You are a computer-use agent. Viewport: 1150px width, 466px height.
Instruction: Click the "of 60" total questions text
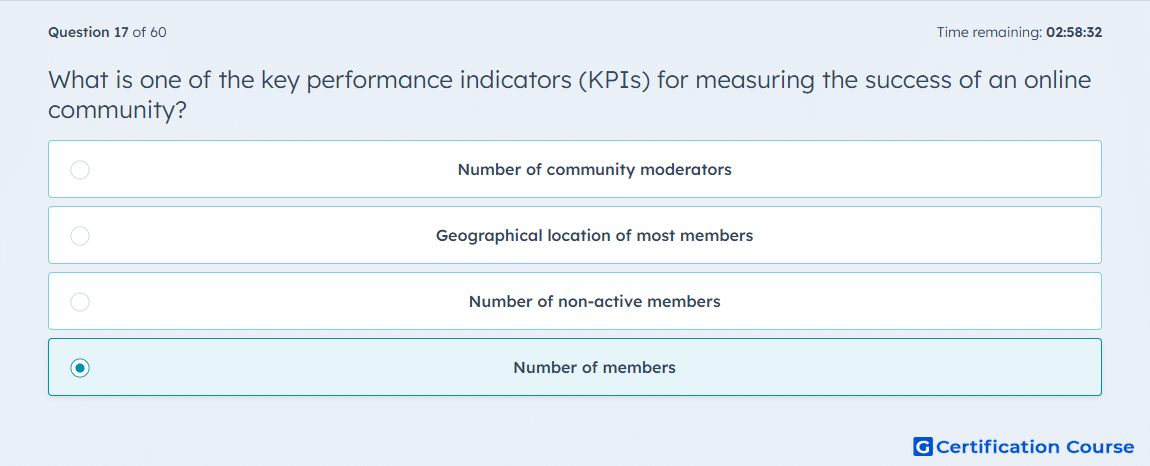(x=150, y=32)
